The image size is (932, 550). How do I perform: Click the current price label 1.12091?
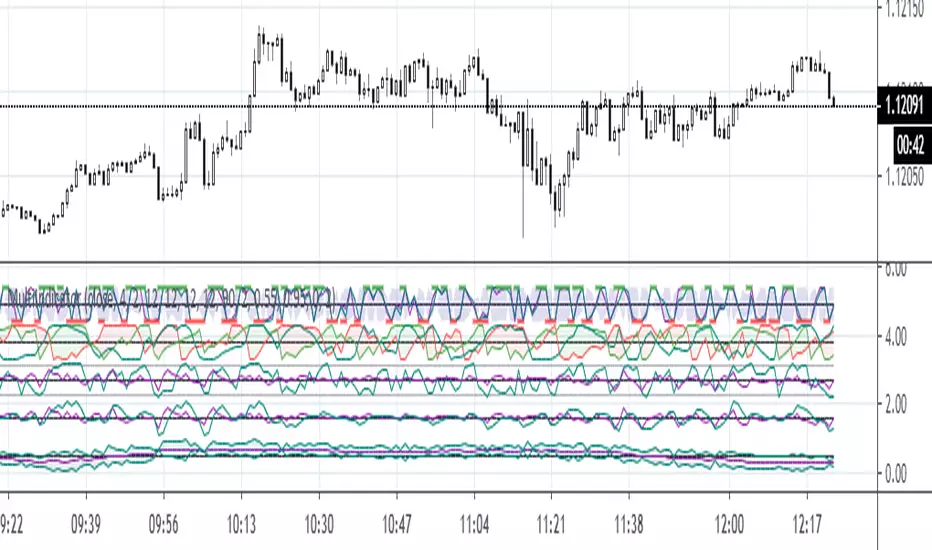[904, 106]
